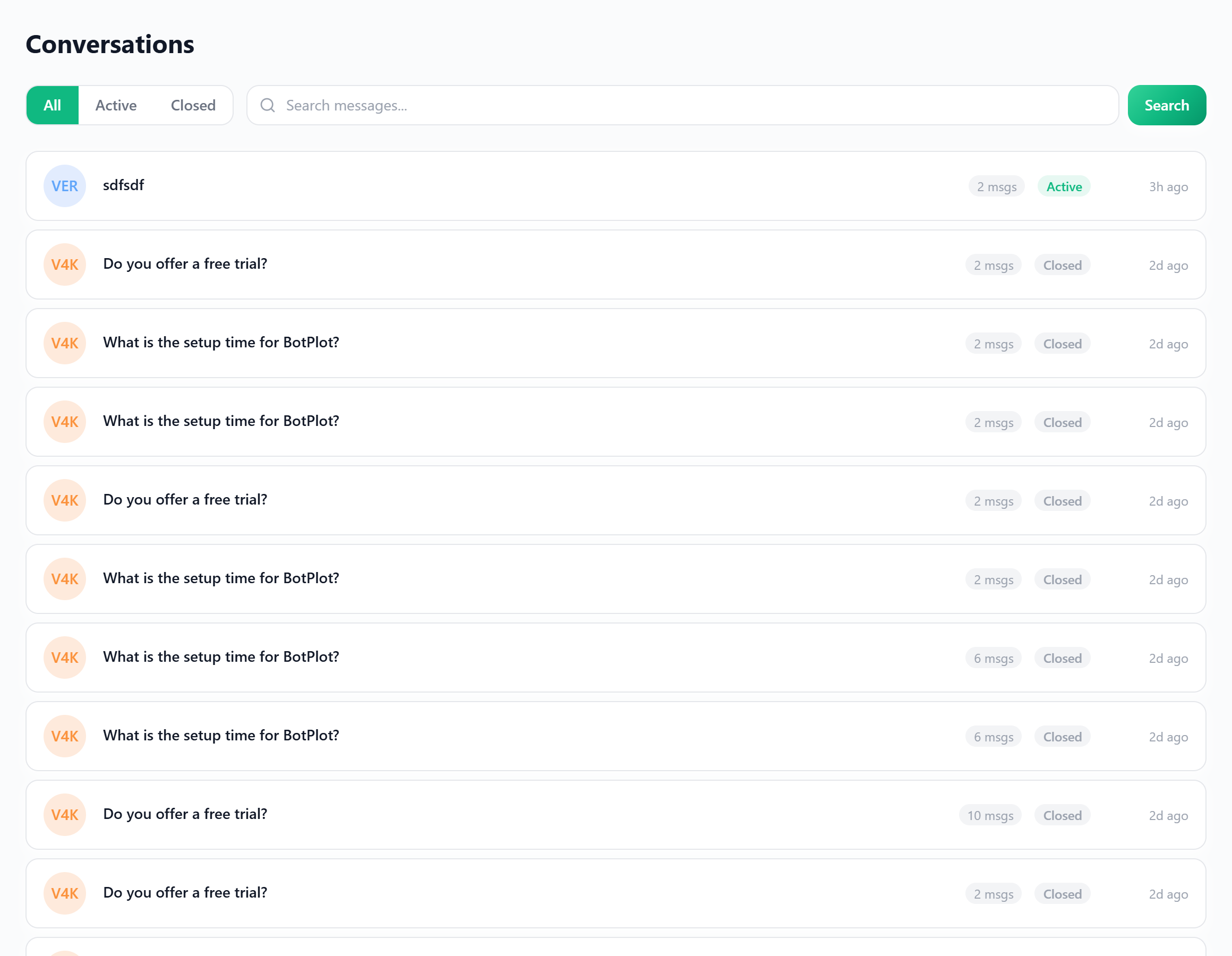Select the All filter tab

[53, 106]
